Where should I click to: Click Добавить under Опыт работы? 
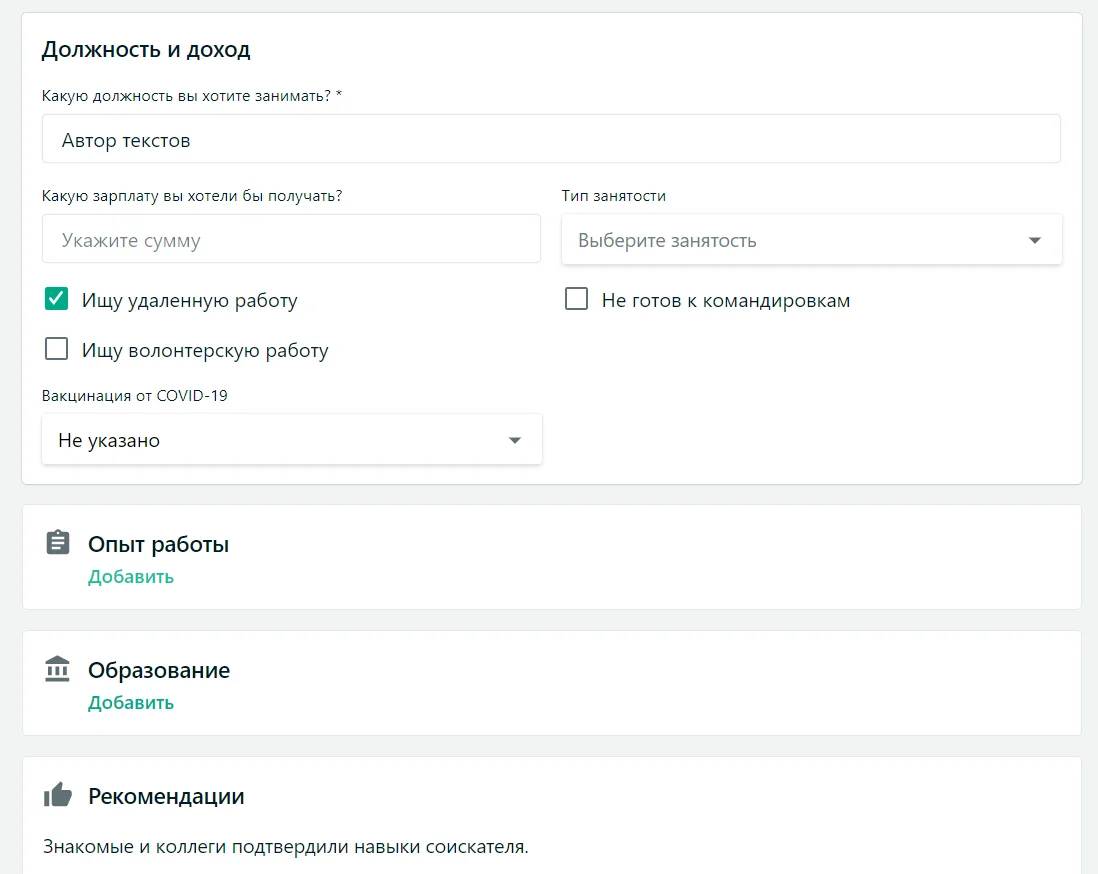click(131, 577)
